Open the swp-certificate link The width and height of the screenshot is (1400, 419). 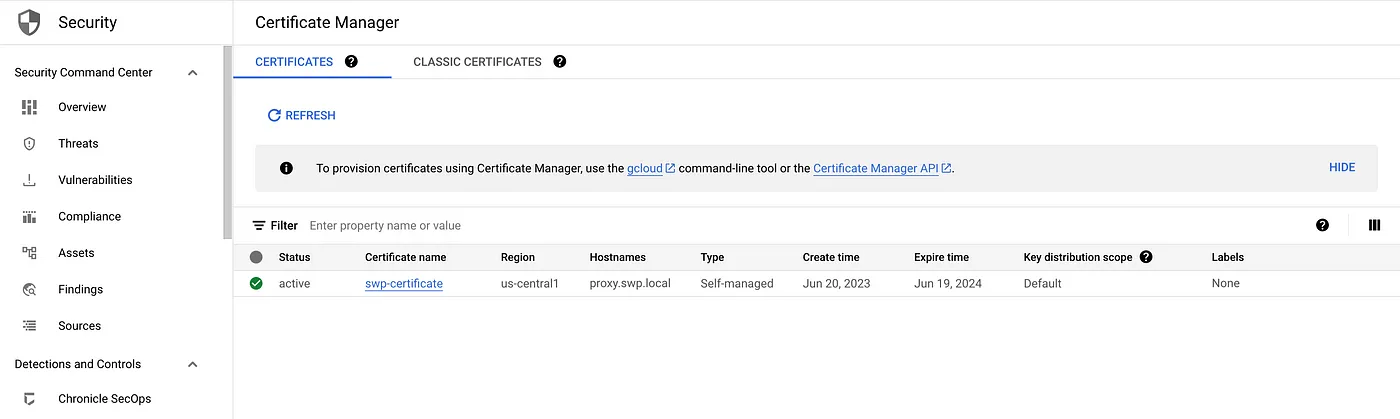point(404,284)
